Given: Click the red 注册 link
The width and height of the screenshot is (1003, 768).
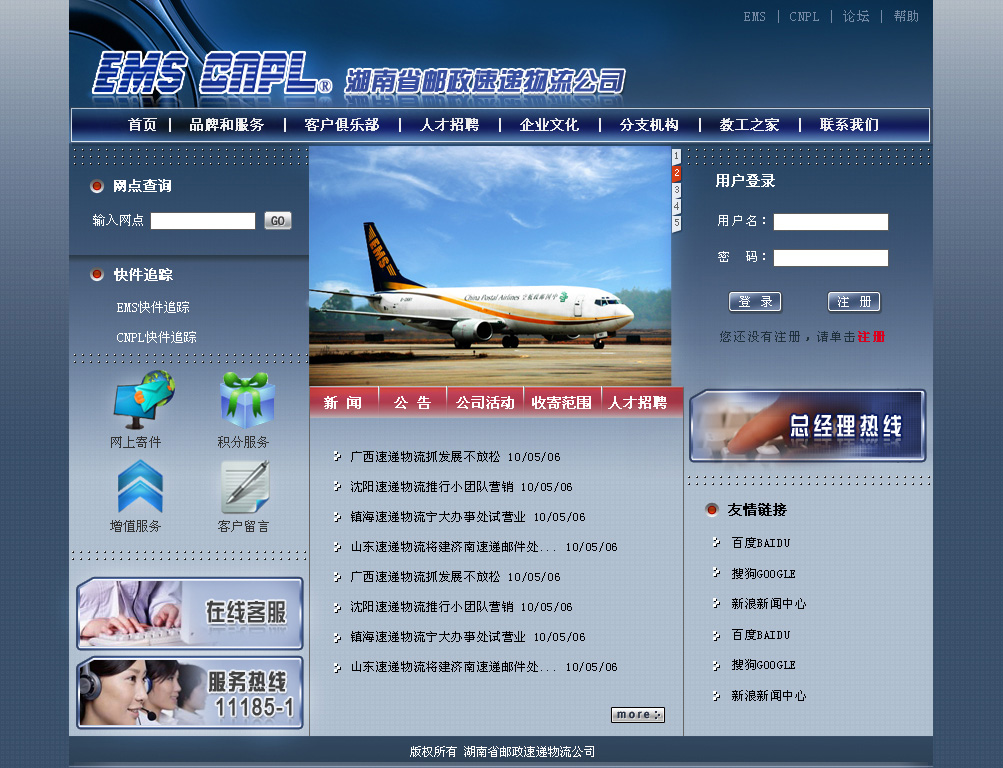Looking at the screenshot, I should [x=871, y=337].
